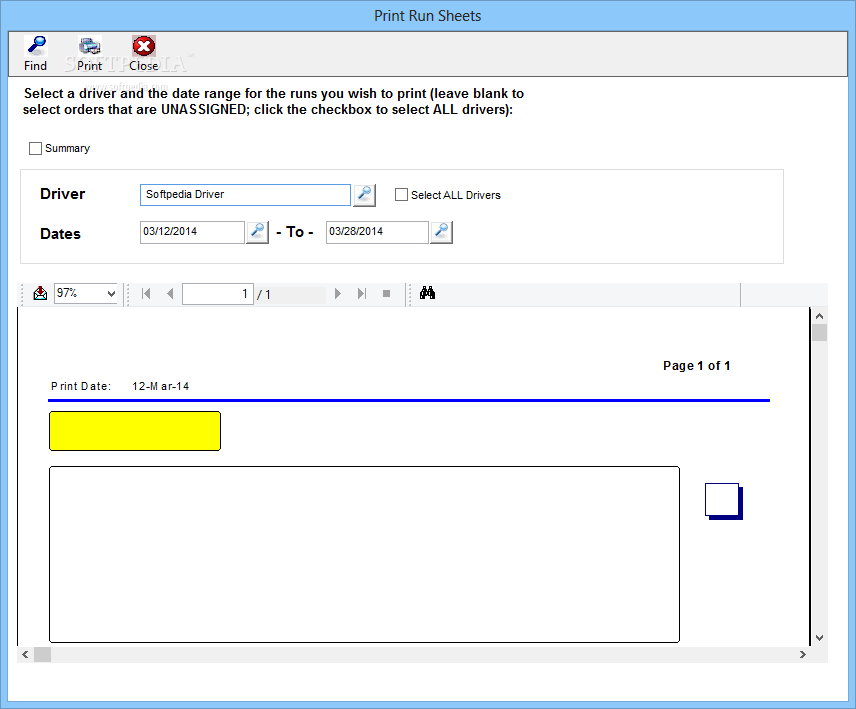The width and height of the screenshot is (856, 709).
Task: Open driver lookup magnifier button
Action: [364, 195]
